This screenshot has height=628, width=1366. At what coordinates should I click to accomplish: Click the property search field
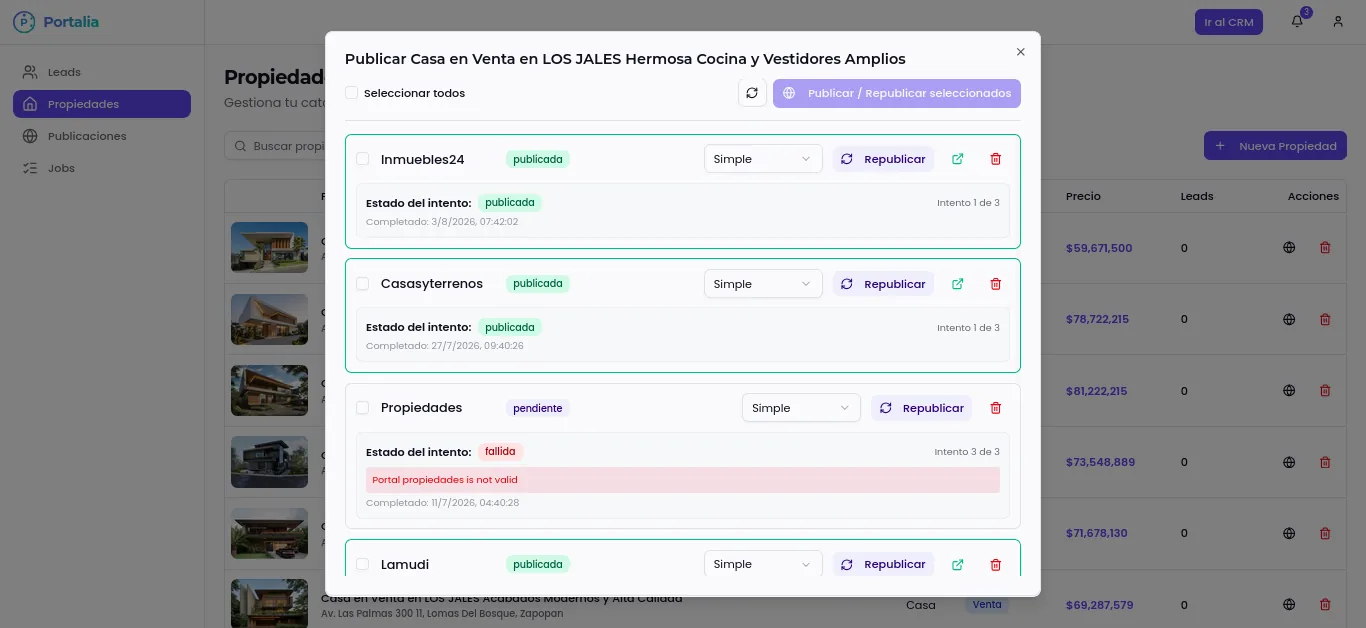[x=275, y=146]
